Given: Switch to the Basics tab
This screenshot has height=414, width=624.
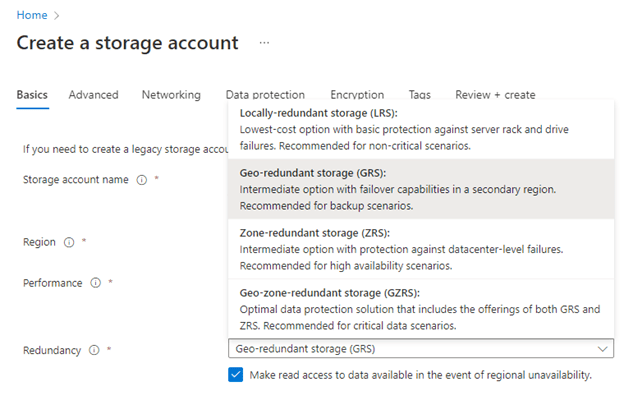Looking at the screenshot, I should tap(32, 95).
